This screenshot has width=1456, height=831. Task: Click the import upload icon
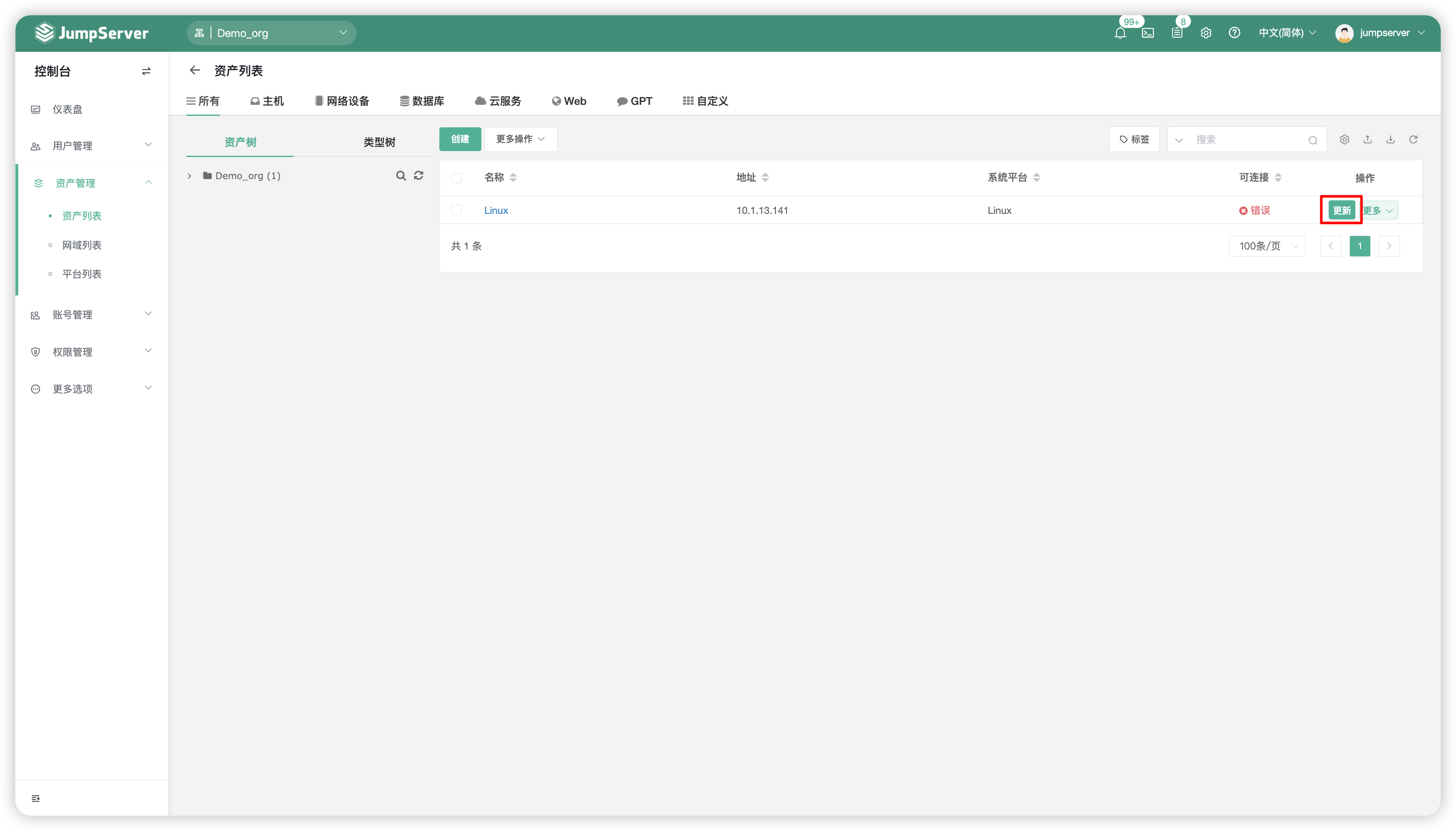coord(1367,139)
